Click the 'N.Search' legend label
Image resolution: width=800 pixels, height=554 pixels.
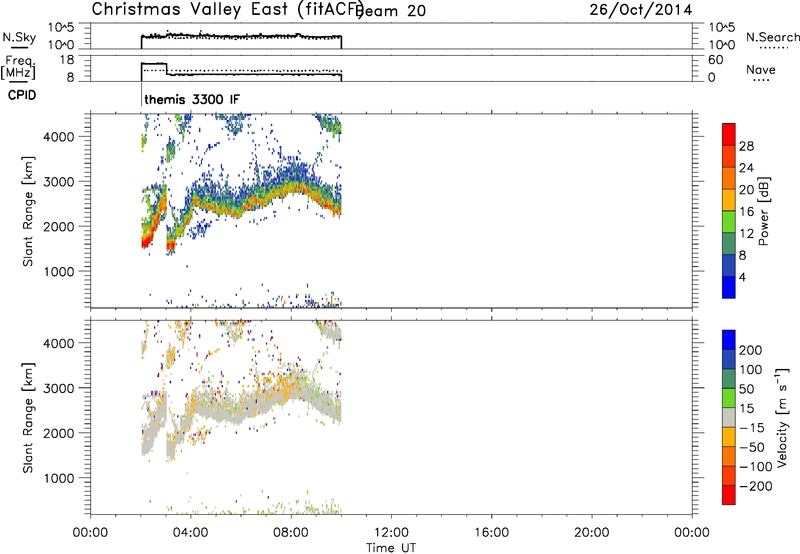pos(773,37)
